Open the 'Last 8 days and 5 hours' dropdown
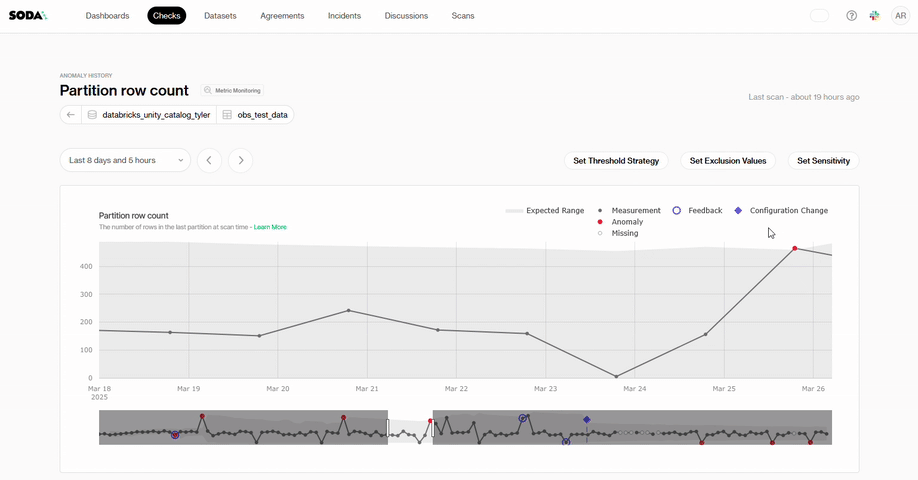Viewport: 918px width, 480px height. coord(125,160)
